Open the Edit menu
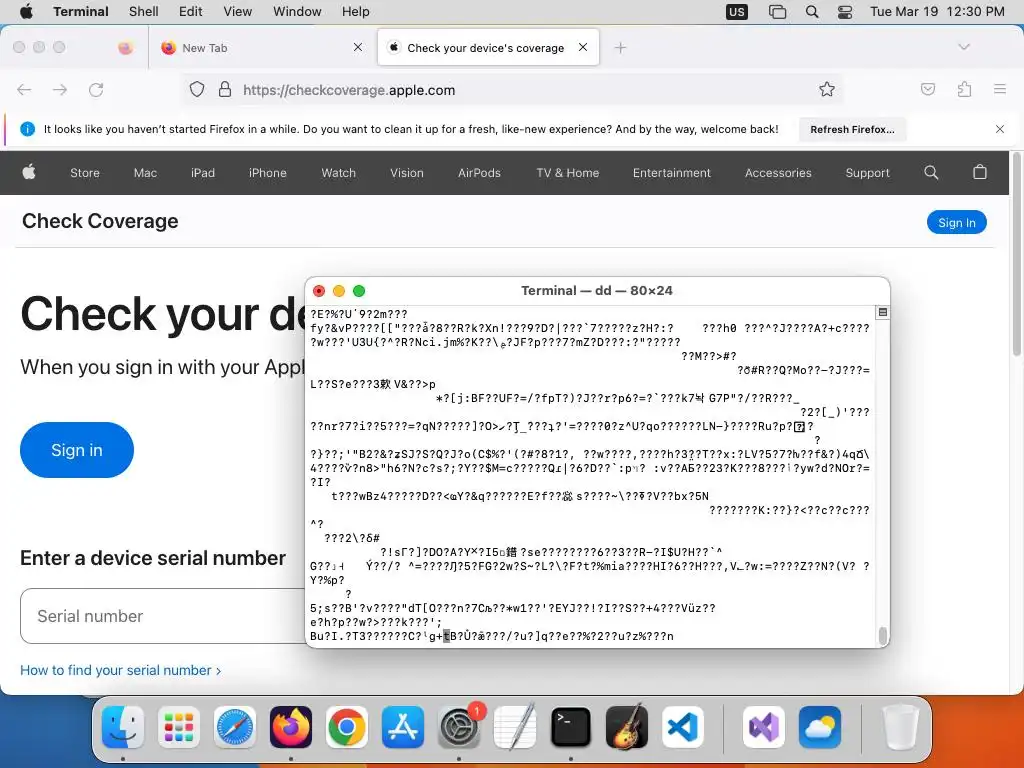Screen dimensions: 1024x768 tap(191, 12)
